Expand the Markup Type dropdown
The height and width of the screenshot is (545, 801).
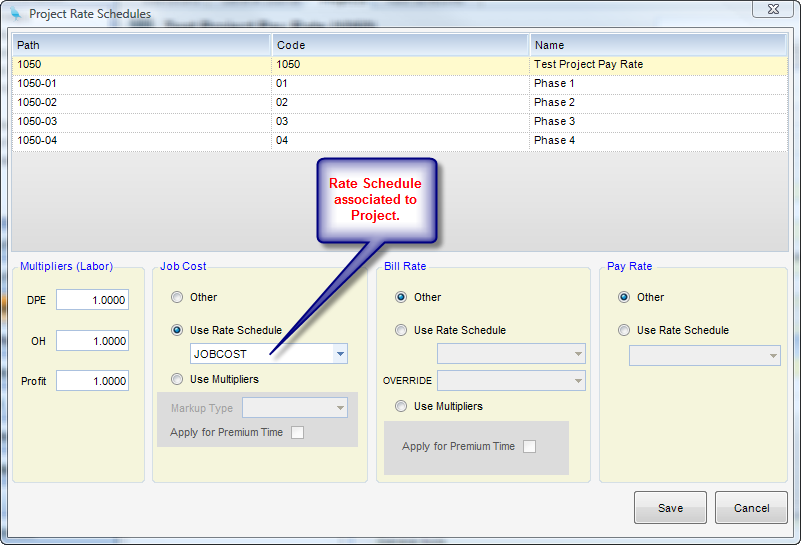coord(340,407)
